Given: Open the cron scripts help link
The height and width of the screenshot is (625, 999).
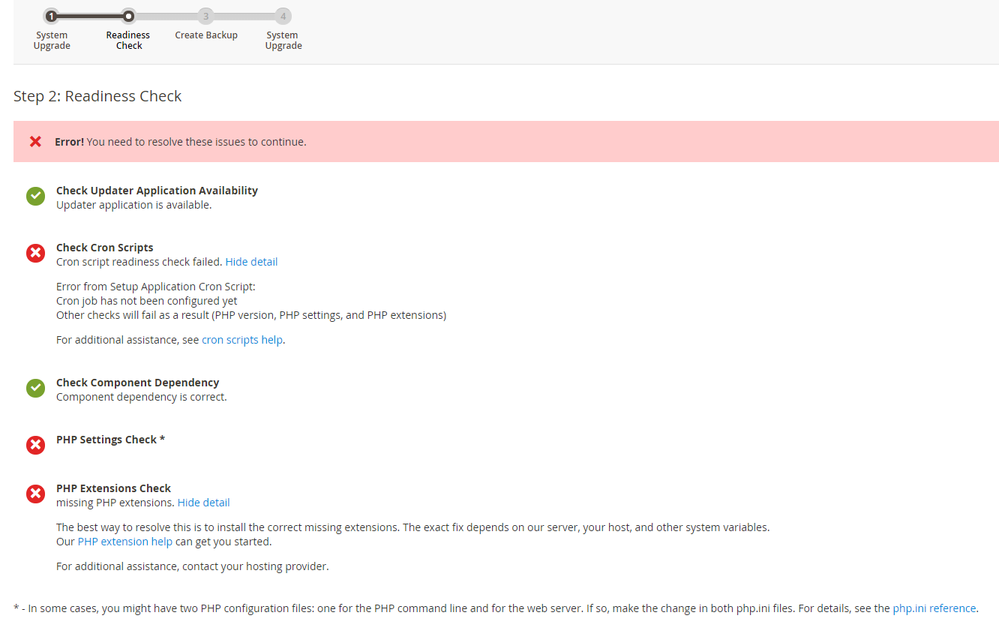Looking at the screenshot, I should [242, 340].
